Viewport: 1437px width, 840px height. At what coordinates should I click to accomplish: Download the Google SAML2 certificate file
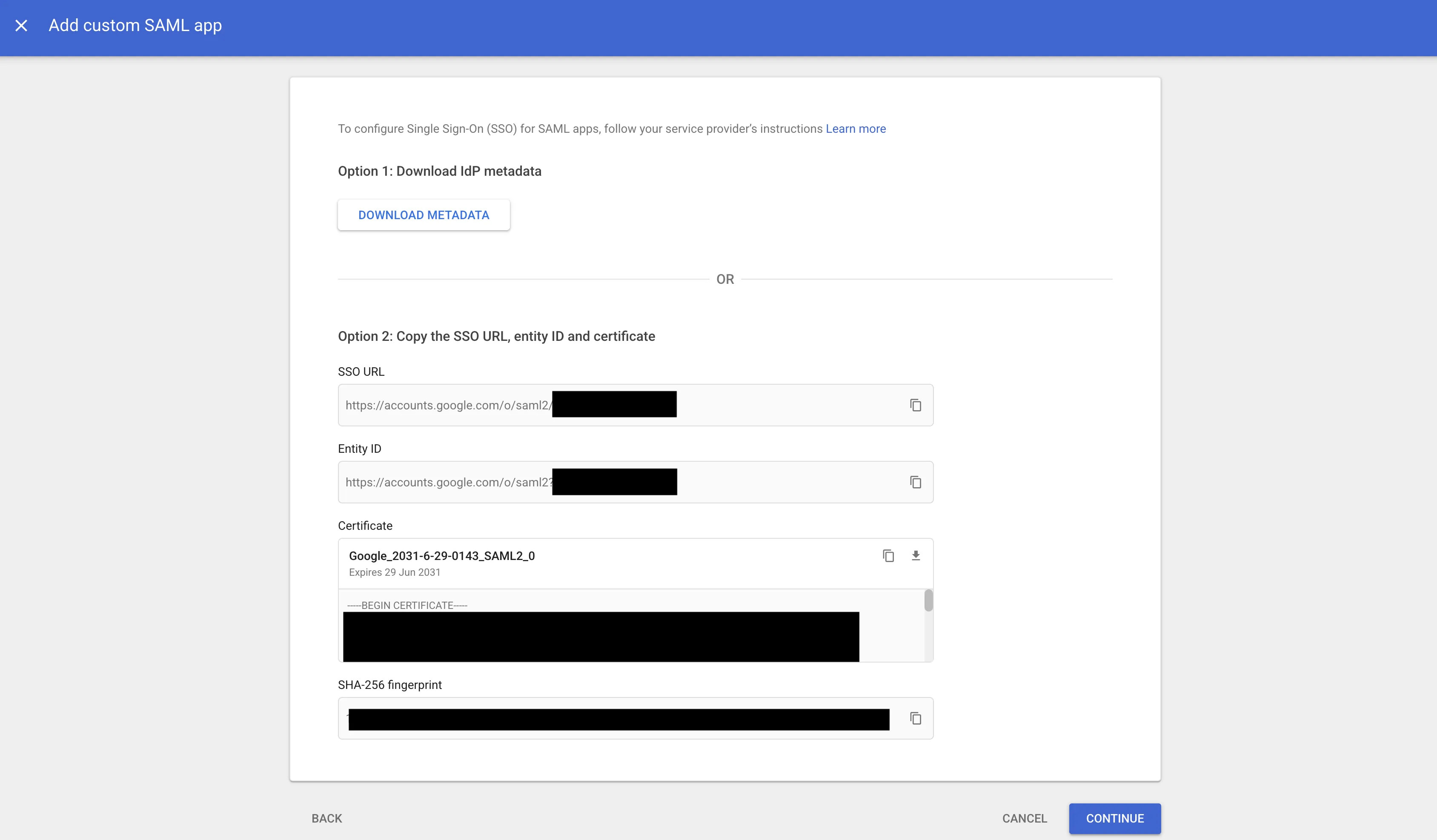click(915, 555)
